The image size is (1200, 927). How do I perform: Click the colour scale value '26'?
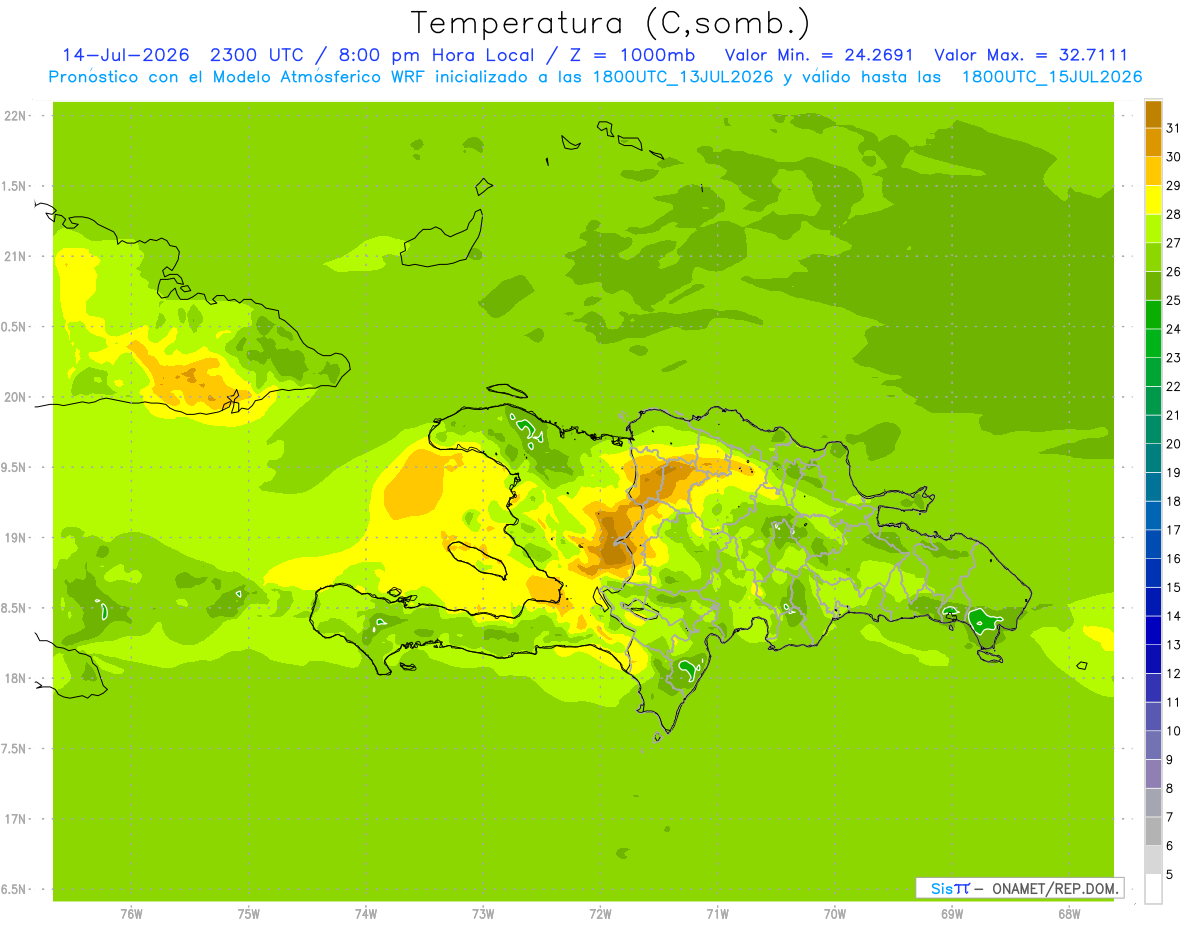pyautogui.click(x=1174, y=272)
